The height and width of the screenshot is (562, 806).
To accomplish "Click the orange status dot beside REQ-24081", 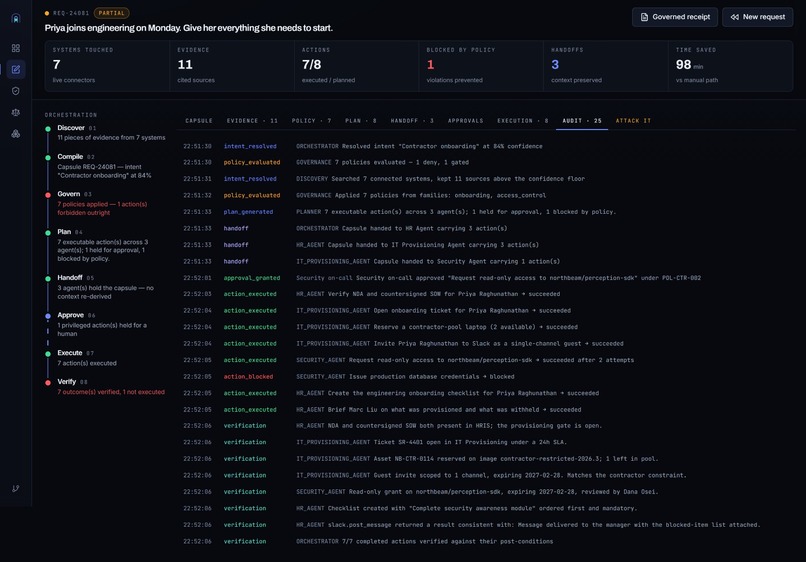I will click(47, 13).
